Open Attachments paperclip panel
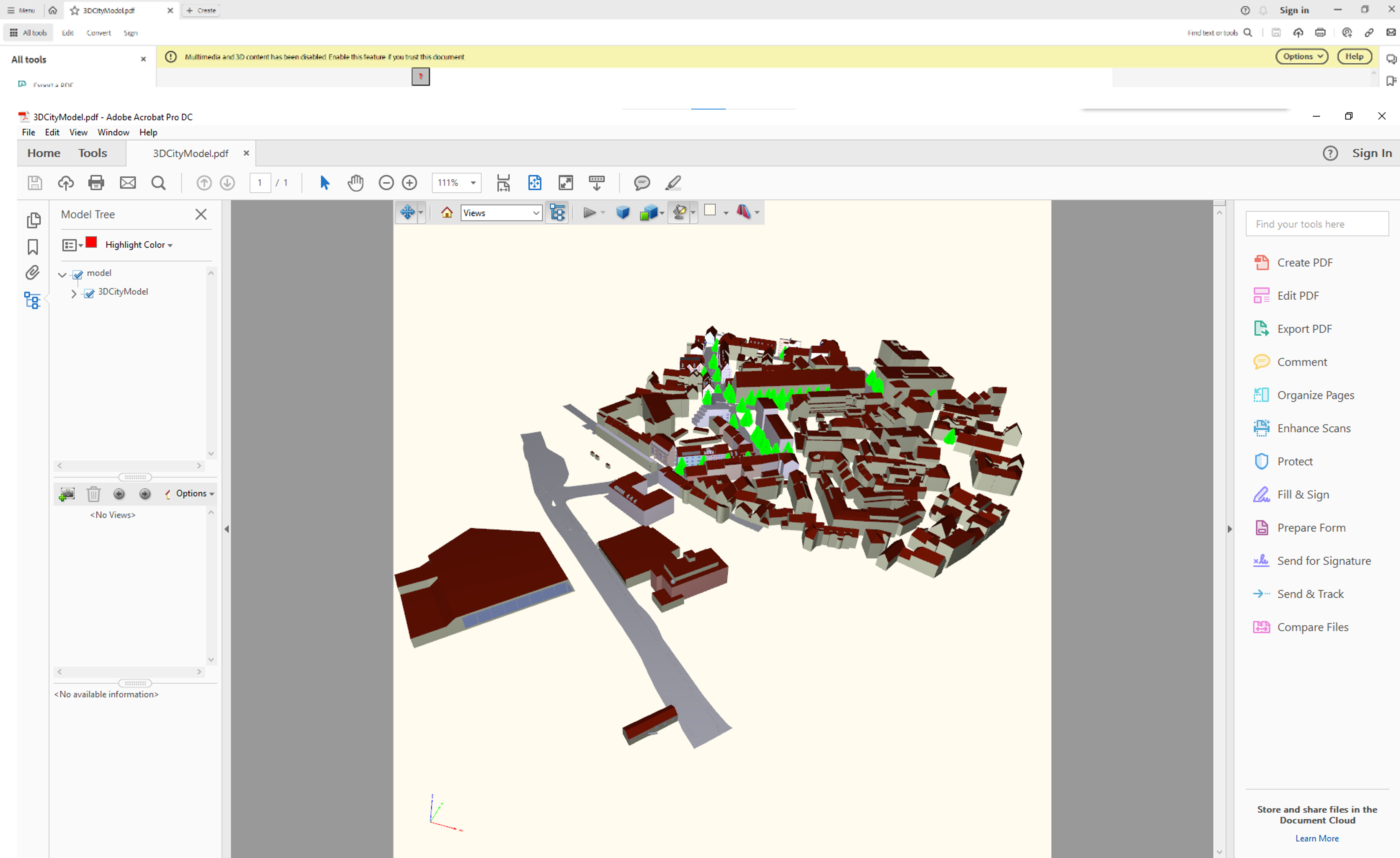 click(x=32, y=273)
